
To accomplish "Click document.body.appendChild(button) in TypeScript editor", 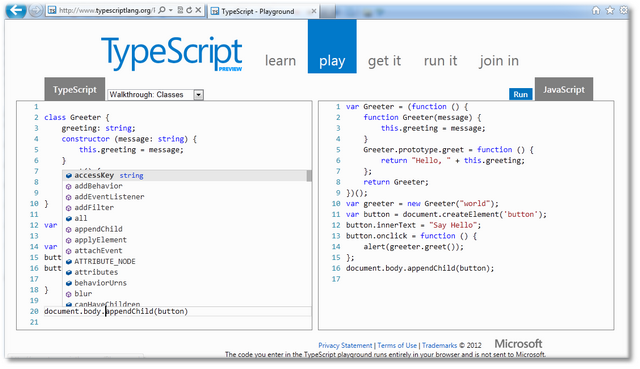I will pyautogui.click(x=116, y=311).
